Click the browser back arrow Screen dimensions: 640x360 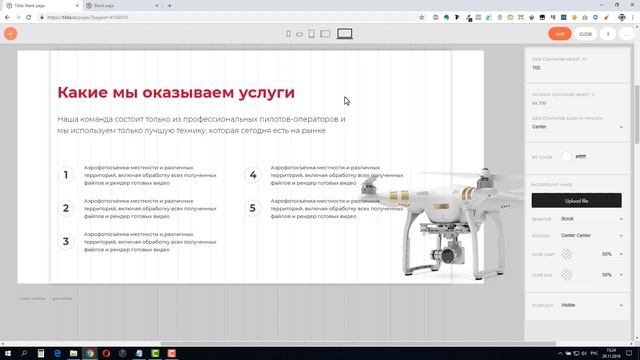[7, 18]
